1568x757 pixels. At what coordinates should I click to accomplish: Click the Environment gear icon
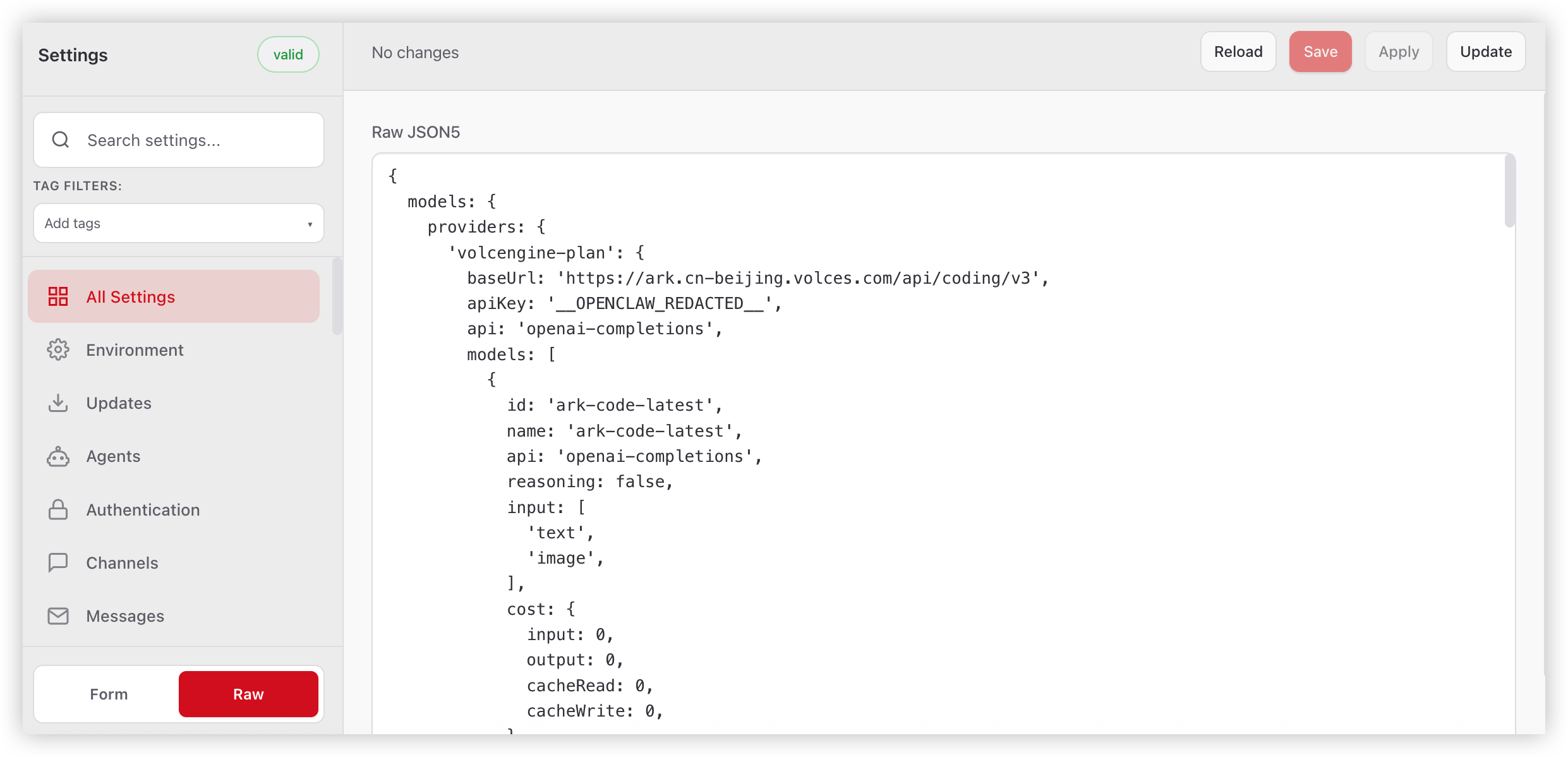point(58,349)
